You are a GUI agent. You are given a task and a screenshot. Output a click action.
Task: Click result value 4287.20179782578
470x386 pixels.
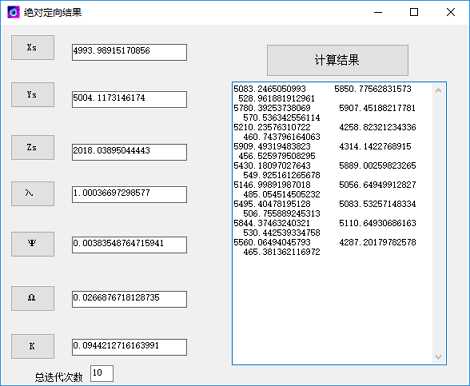click(378, 242)
